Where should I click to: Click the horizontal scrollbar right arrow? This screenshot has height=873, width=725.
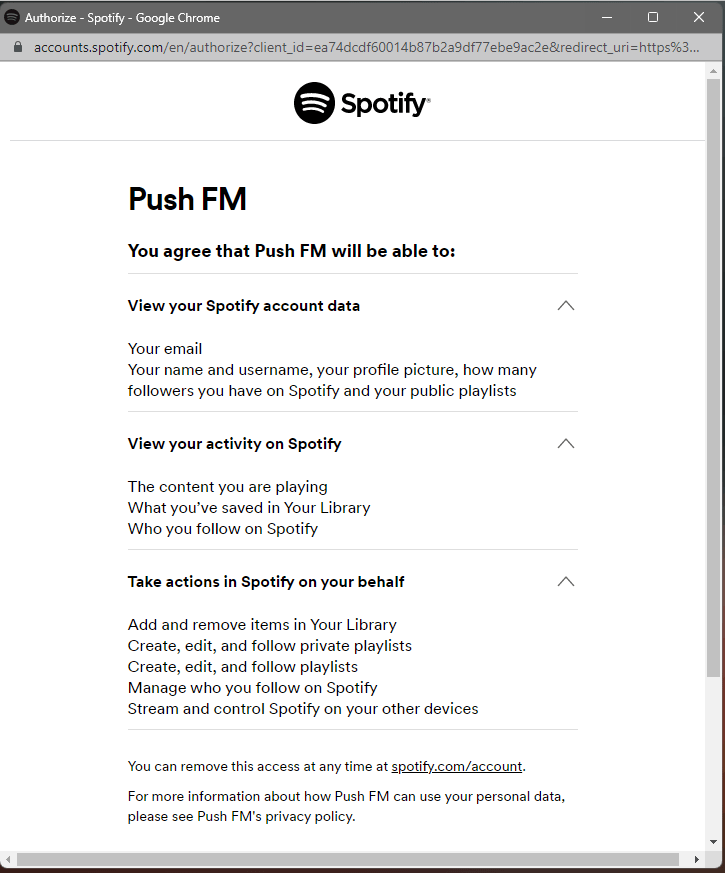click(x=696, y=860)
